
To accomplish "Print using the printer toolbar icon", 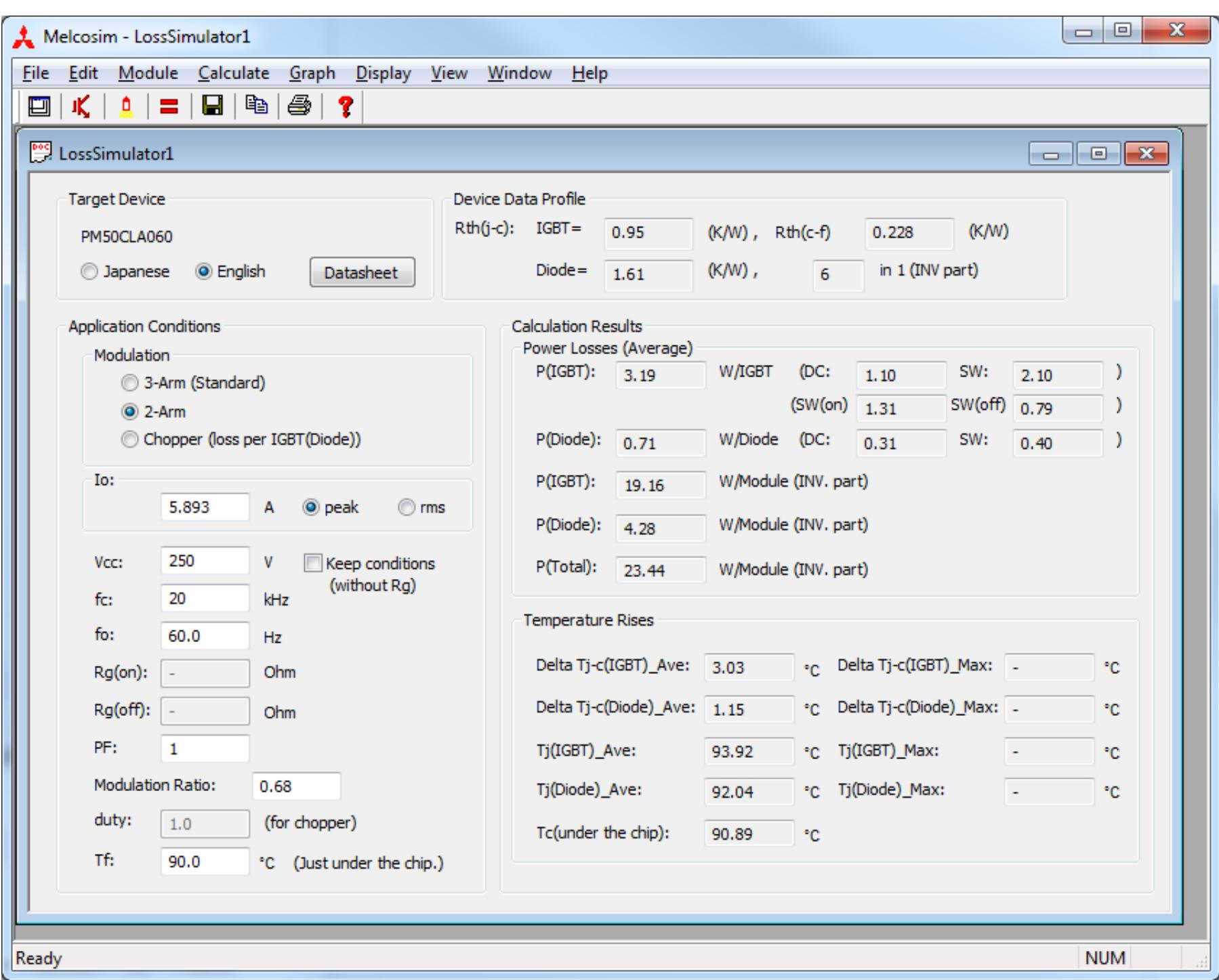I will [x=299, y=106].
